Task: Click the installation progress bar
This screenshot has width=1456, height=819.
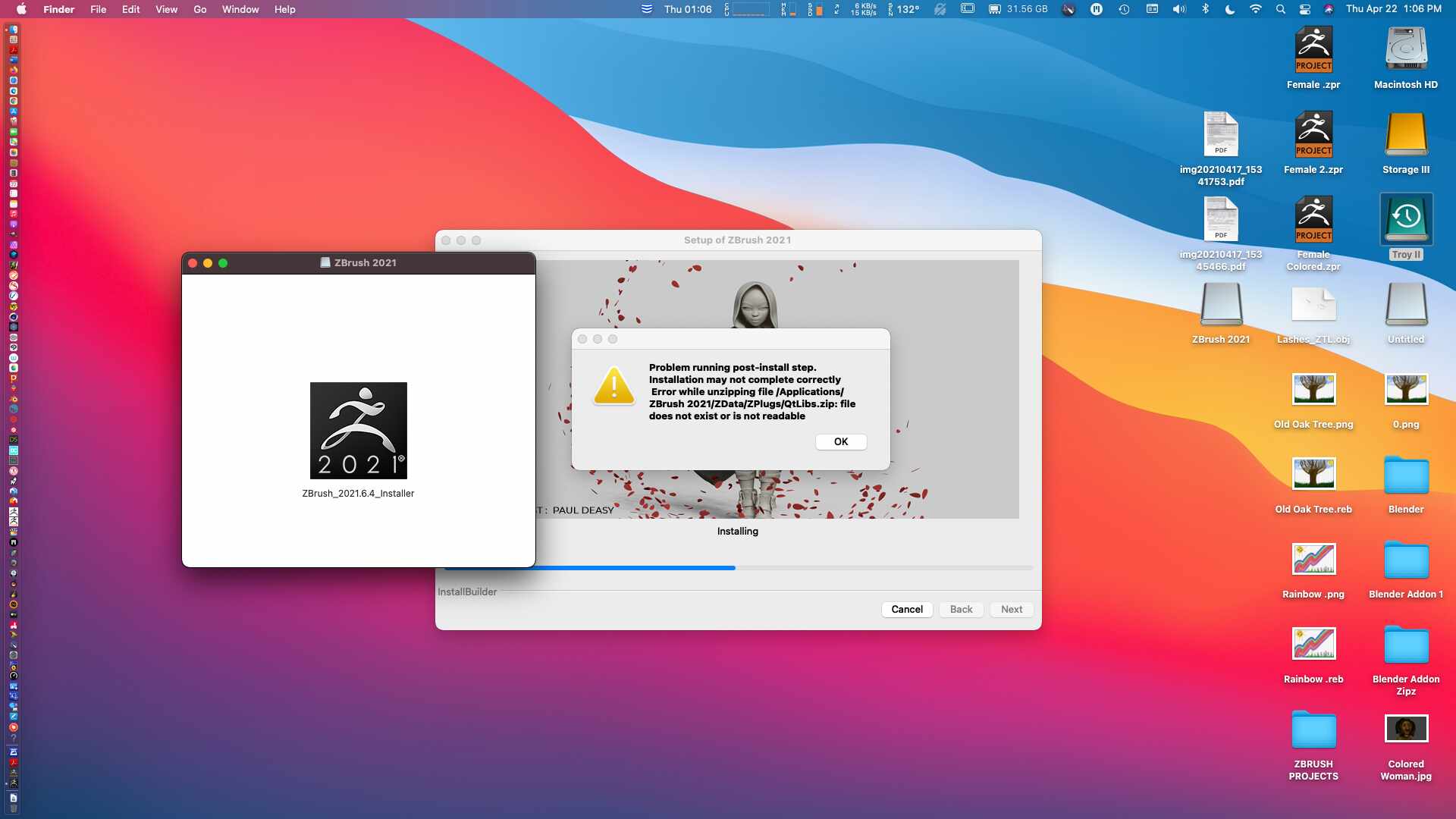Action: [x=737, y=567]
